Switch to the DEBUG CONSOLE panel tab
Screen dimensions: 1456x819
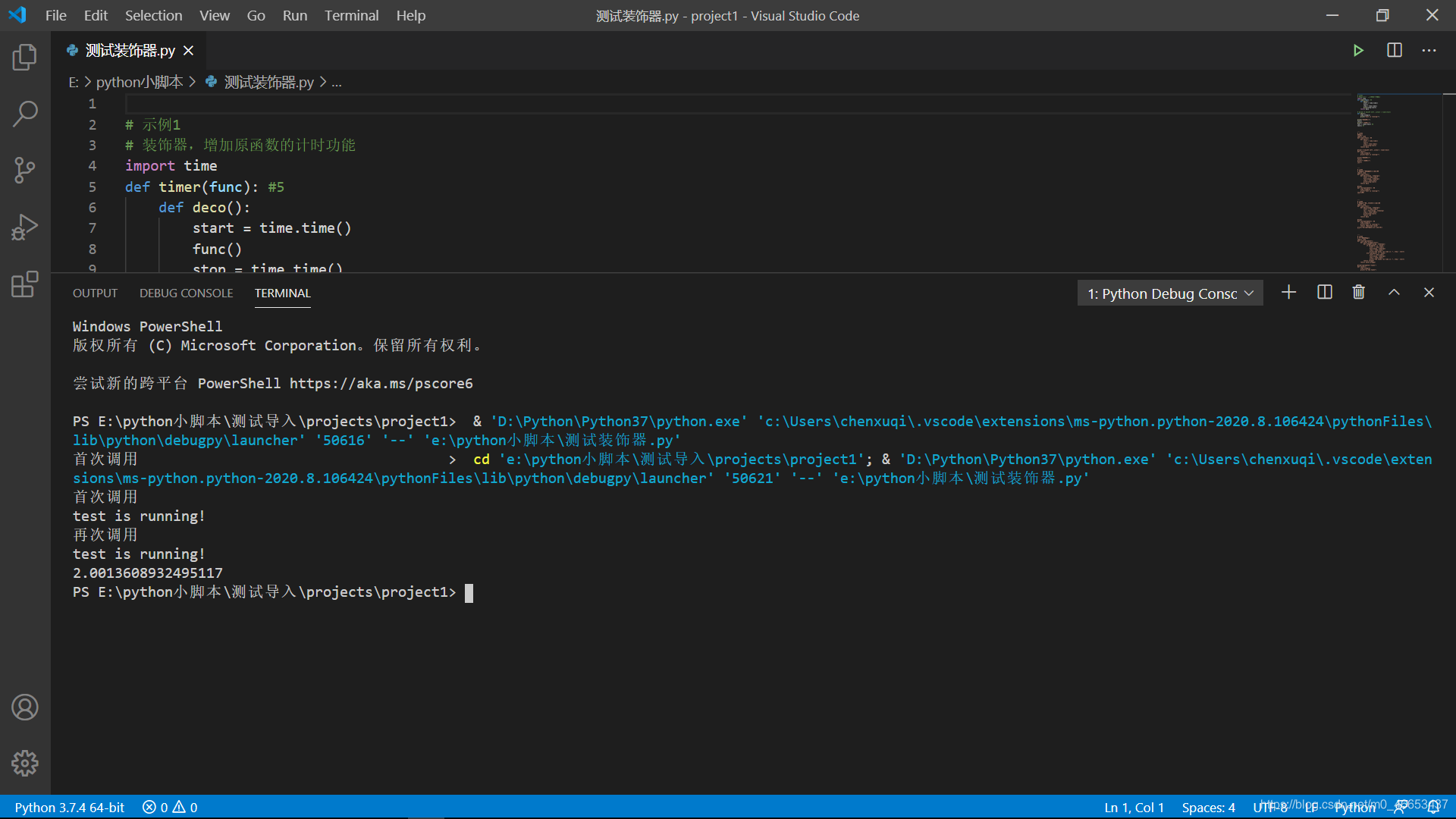186,293
